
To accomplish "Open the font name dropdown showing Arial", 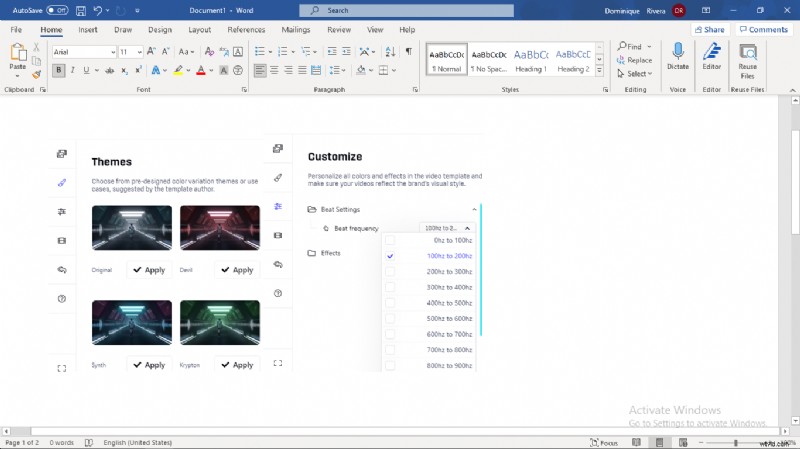I will [x=83, y=51].
